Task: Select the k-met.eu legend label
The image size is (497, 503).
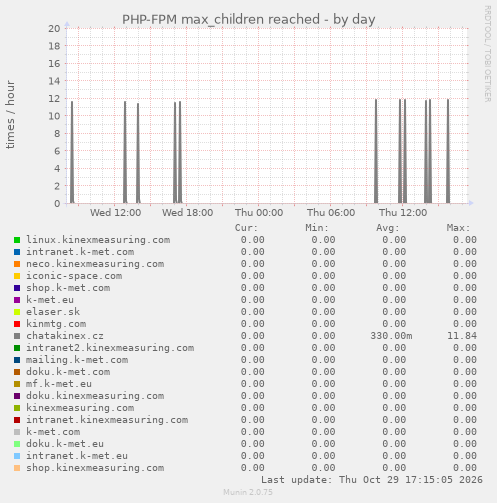Action: click(x=50, y=300)
